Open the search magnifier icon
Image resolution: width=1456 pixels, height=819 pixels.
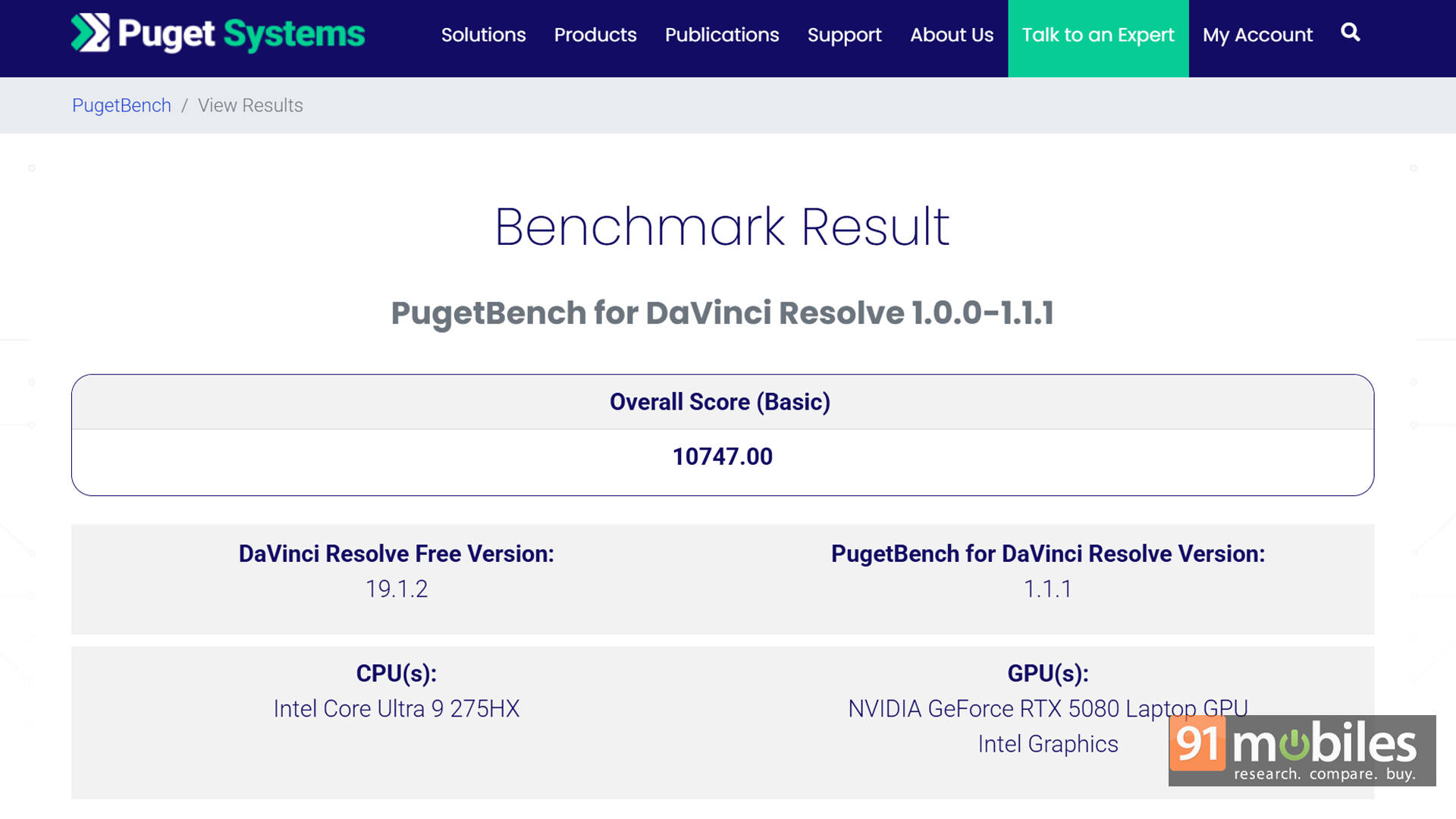point(1350,33)
